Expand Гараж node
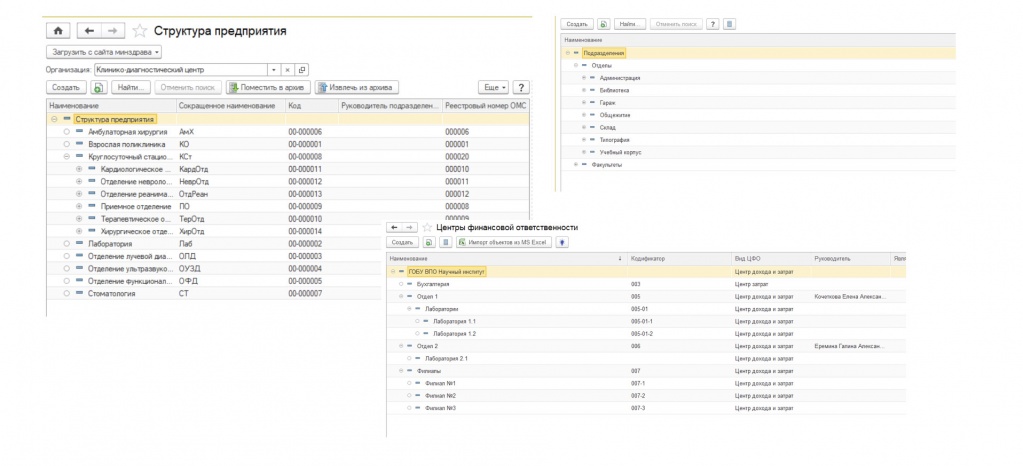The height and width of the screenshot is (466, 1023). click(584, 102)
